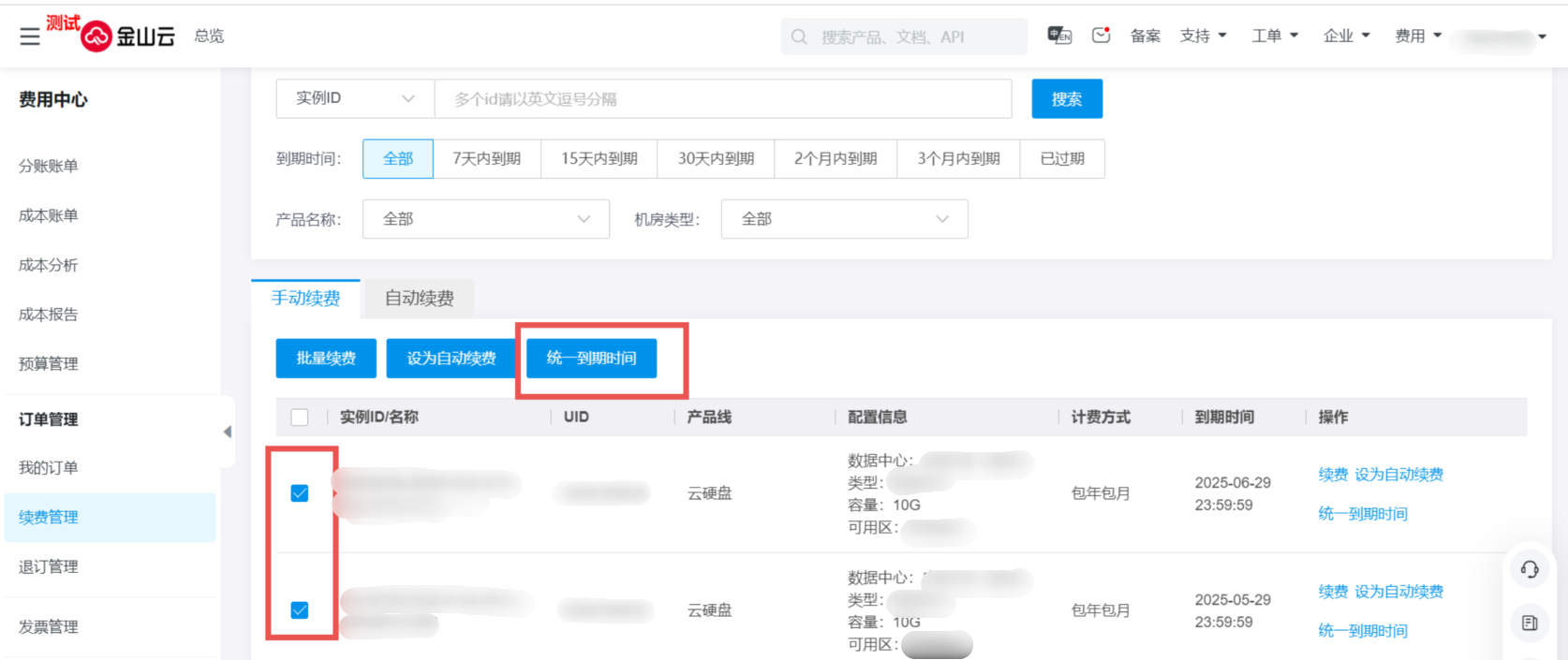Uncheck the first cloud disk row
The image size is (1568, 660).
tap(300, 493)
